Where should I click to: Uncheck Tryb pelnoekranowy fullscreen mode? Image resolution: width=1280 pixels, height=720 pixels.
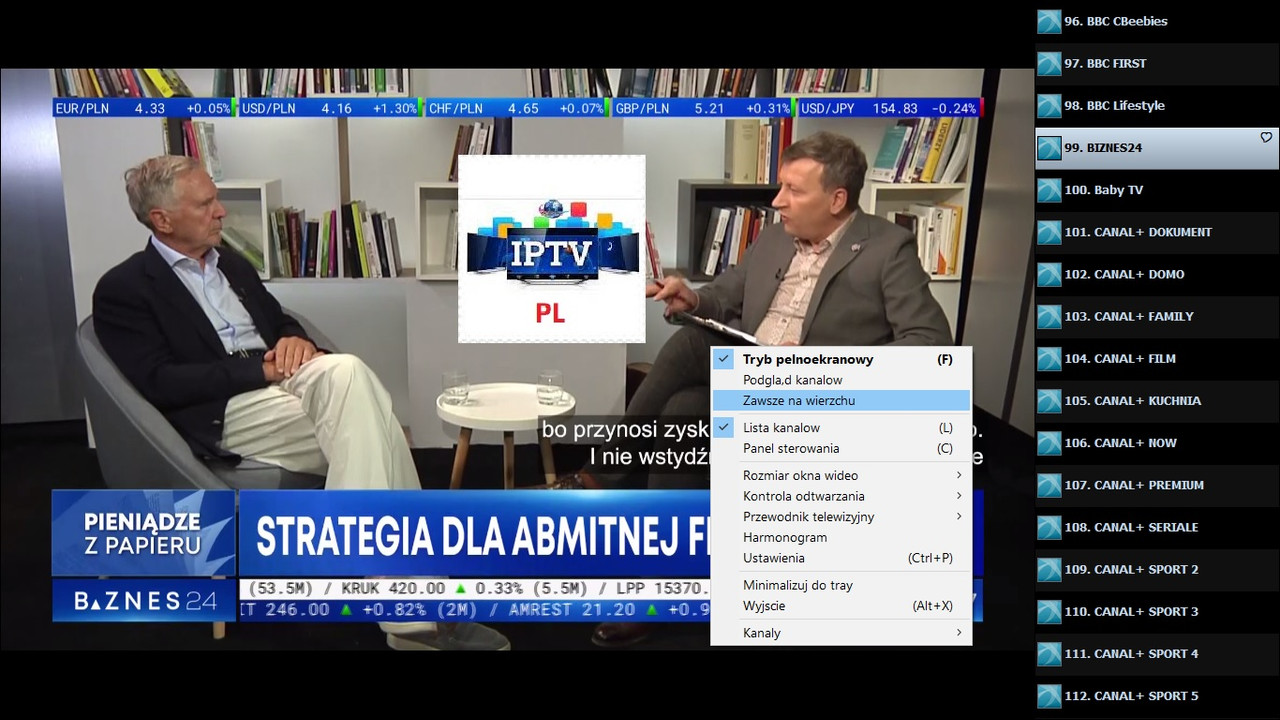841,359
